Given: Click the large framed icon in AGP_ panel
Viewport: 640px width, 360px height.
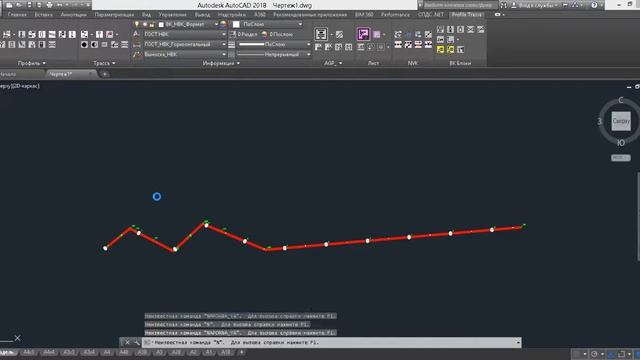Looking at the screenshot, I should (321, 34).
